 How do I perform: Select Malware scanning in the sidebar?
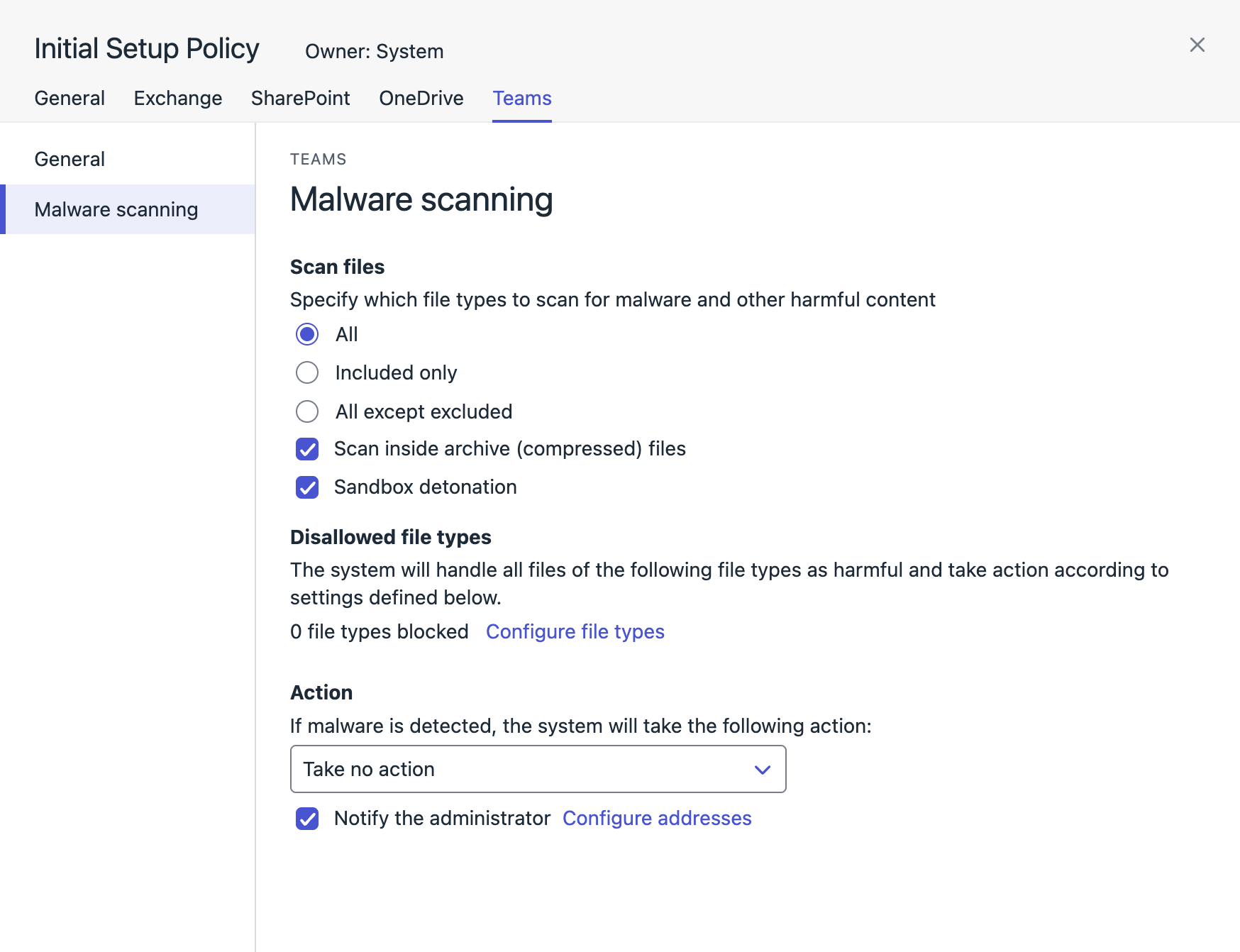(116, 209)
